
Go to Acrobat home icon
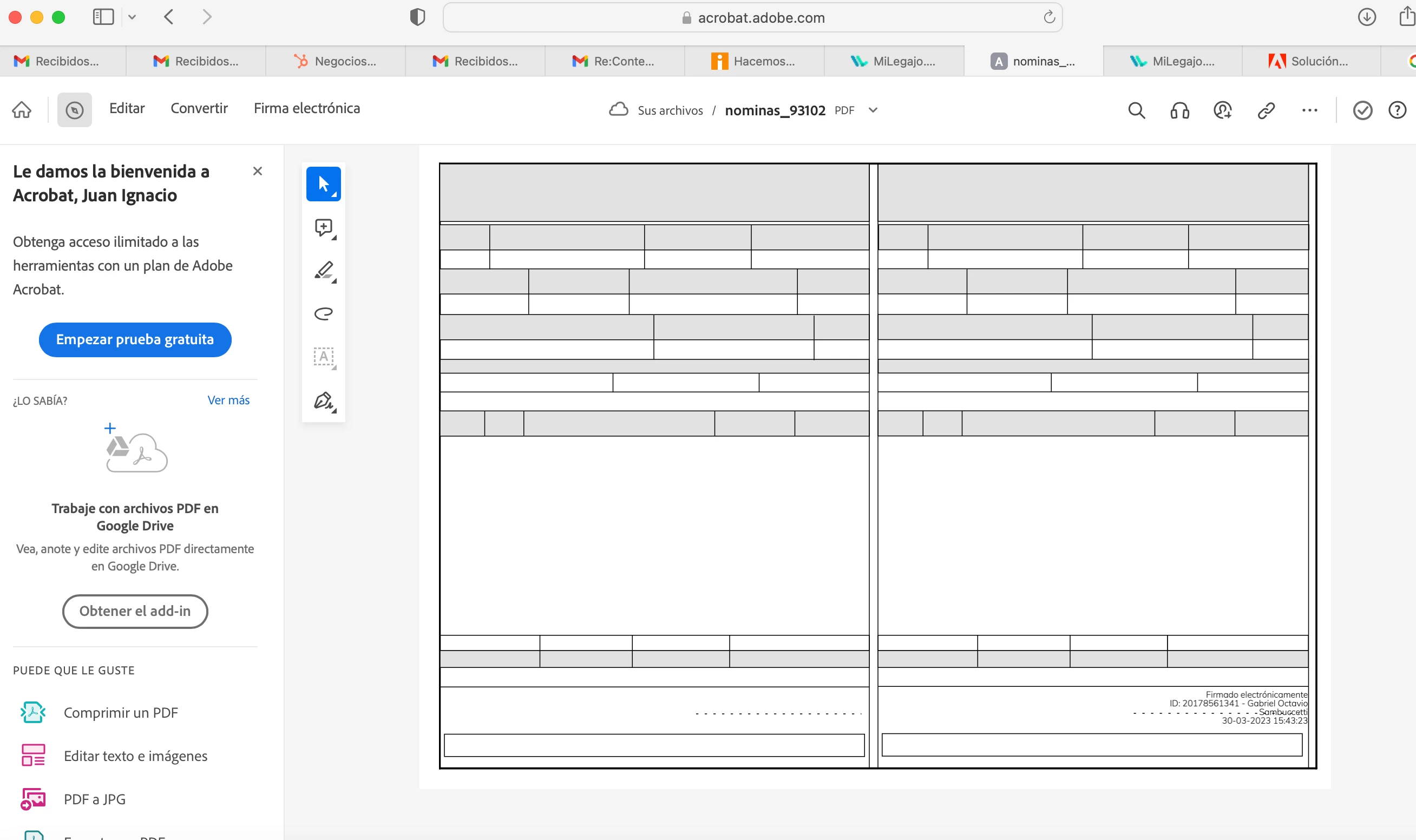click(x=22, y=109)
